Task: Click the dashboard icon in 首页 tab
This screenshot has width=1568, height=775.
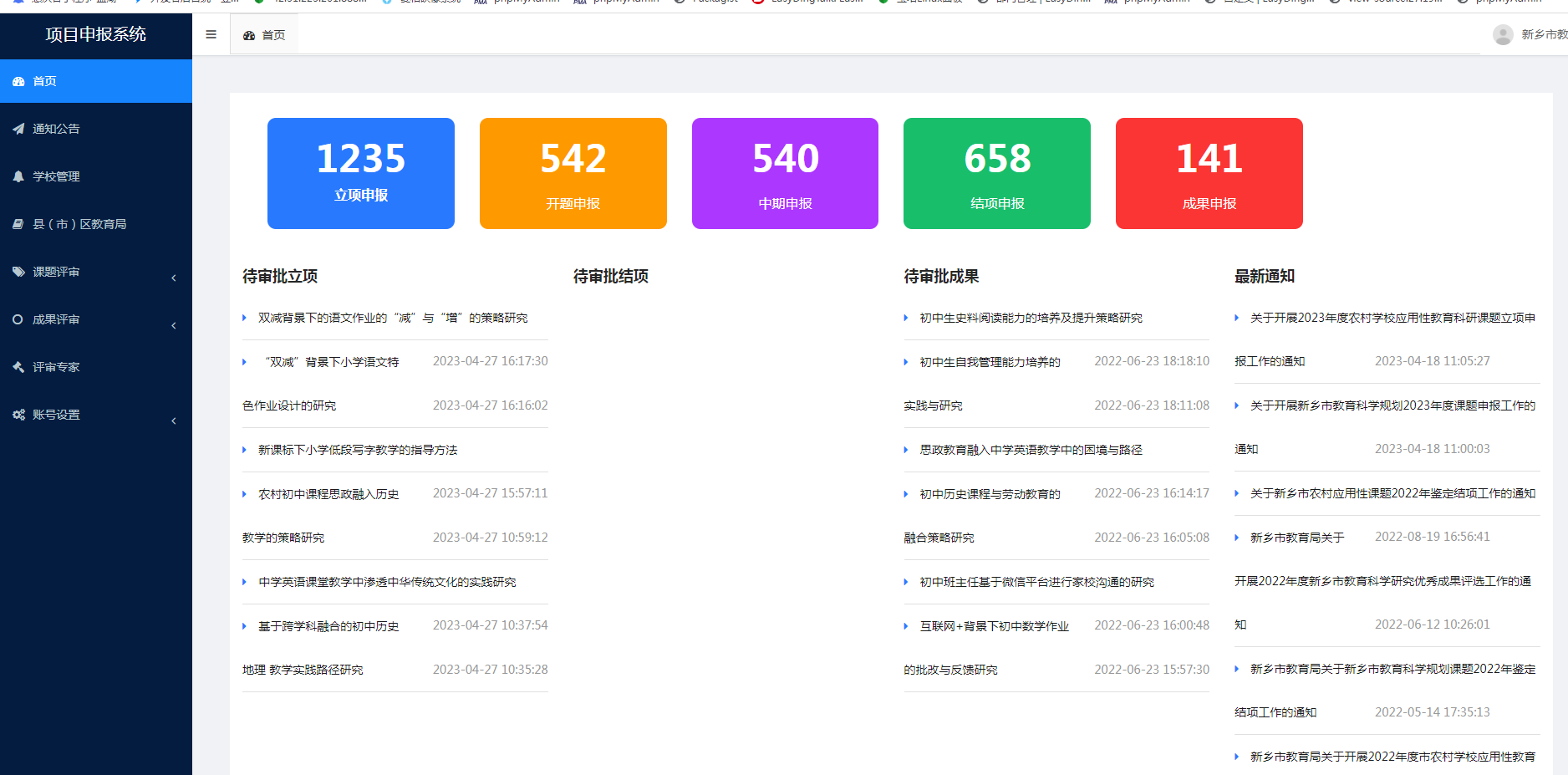Action: (249, 35)
